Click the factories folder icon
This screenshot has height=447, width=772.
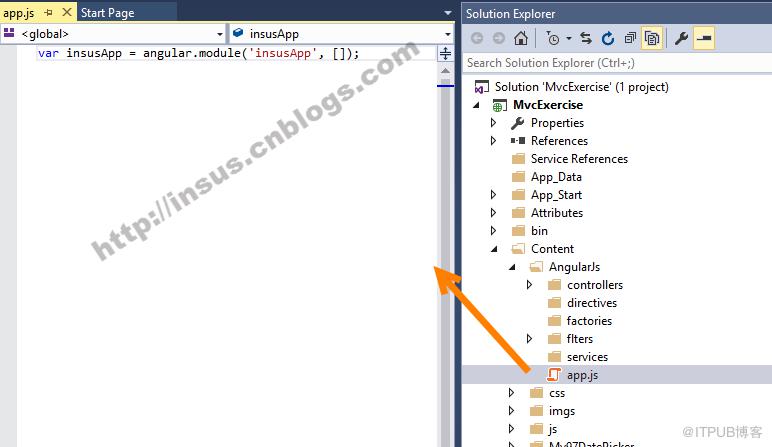point(554,320)
